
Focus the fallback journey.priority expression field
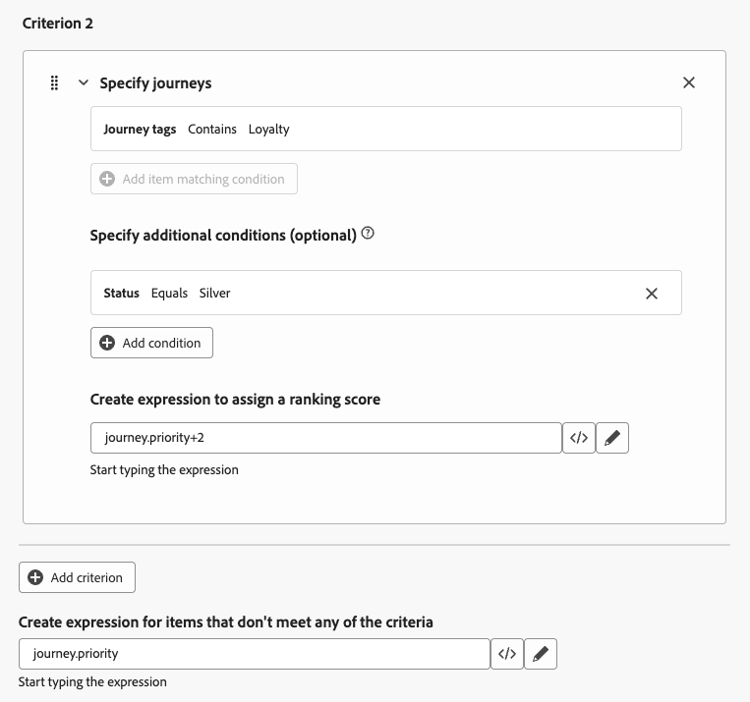click(254, 654)
